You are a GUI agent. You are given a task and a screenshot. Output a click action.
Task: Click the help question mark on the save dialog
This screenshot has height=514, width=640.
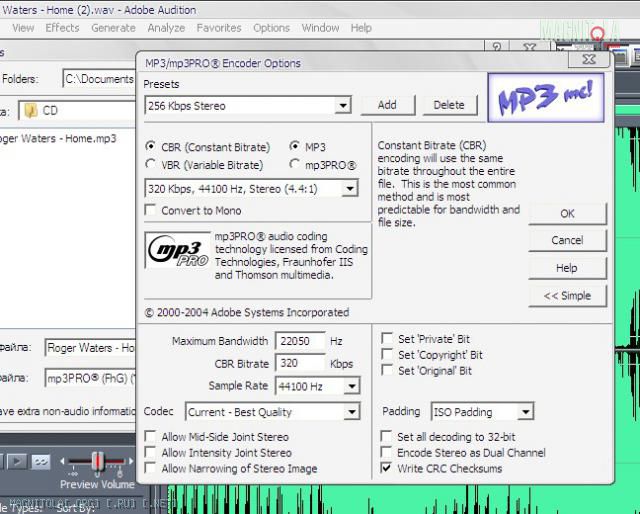497,47
